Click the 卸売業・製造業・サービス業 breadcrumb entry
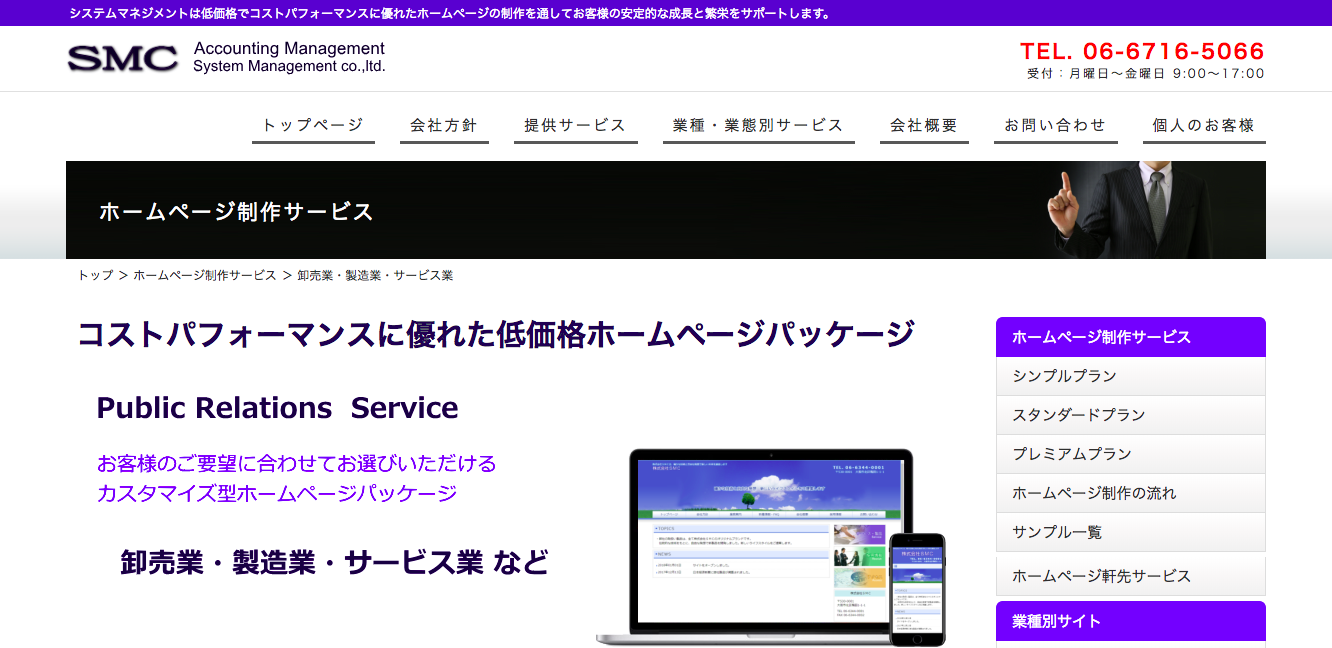This screenshot has height=648, width=1332. [x=374, y=275]
